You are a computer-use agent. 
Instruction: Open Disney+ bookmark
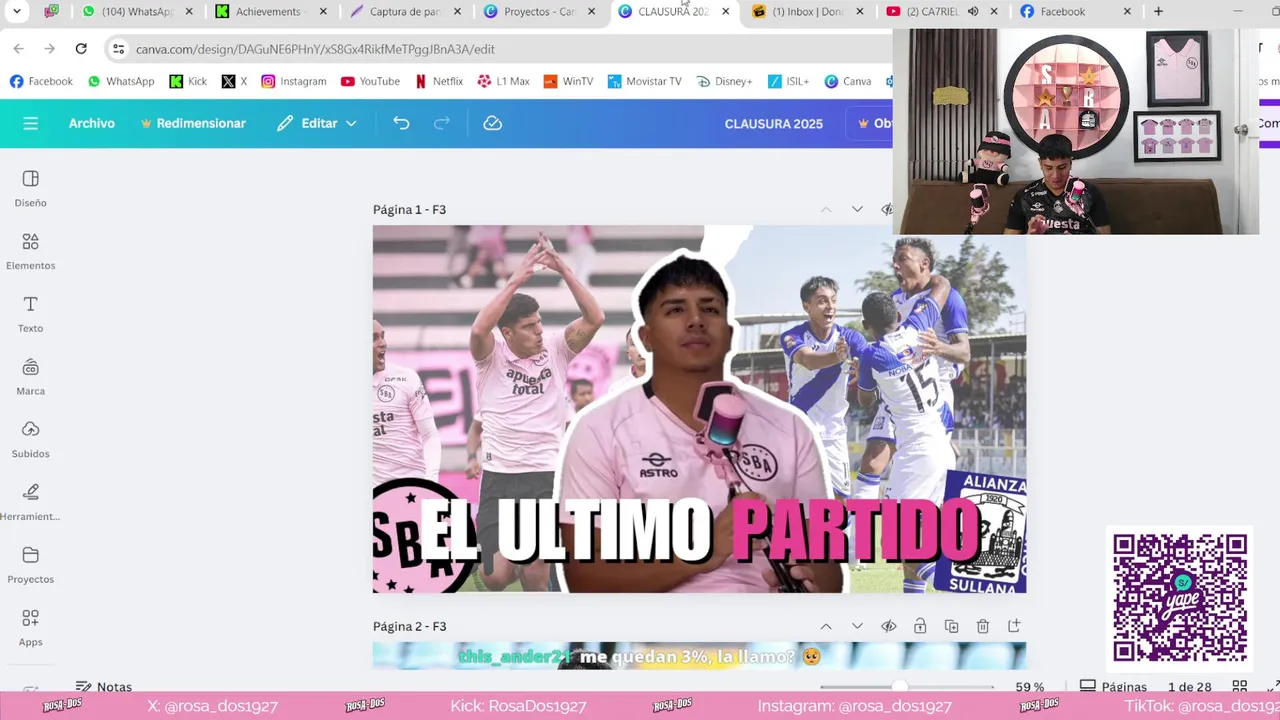(724, 81)
